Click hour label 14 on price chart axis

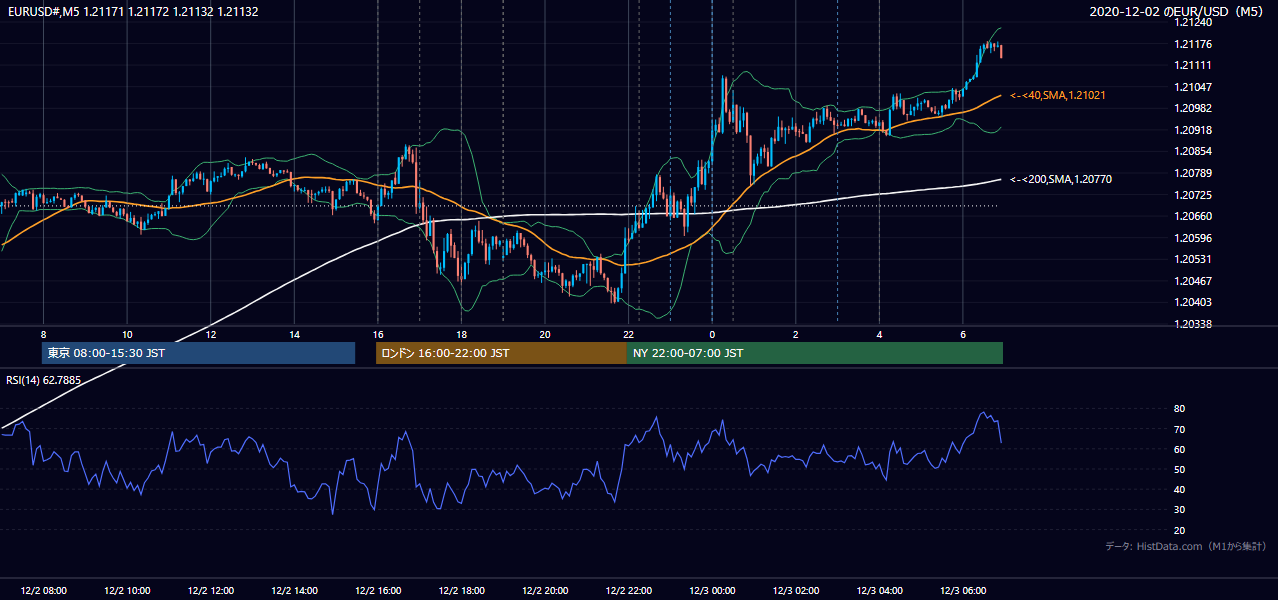294,334
